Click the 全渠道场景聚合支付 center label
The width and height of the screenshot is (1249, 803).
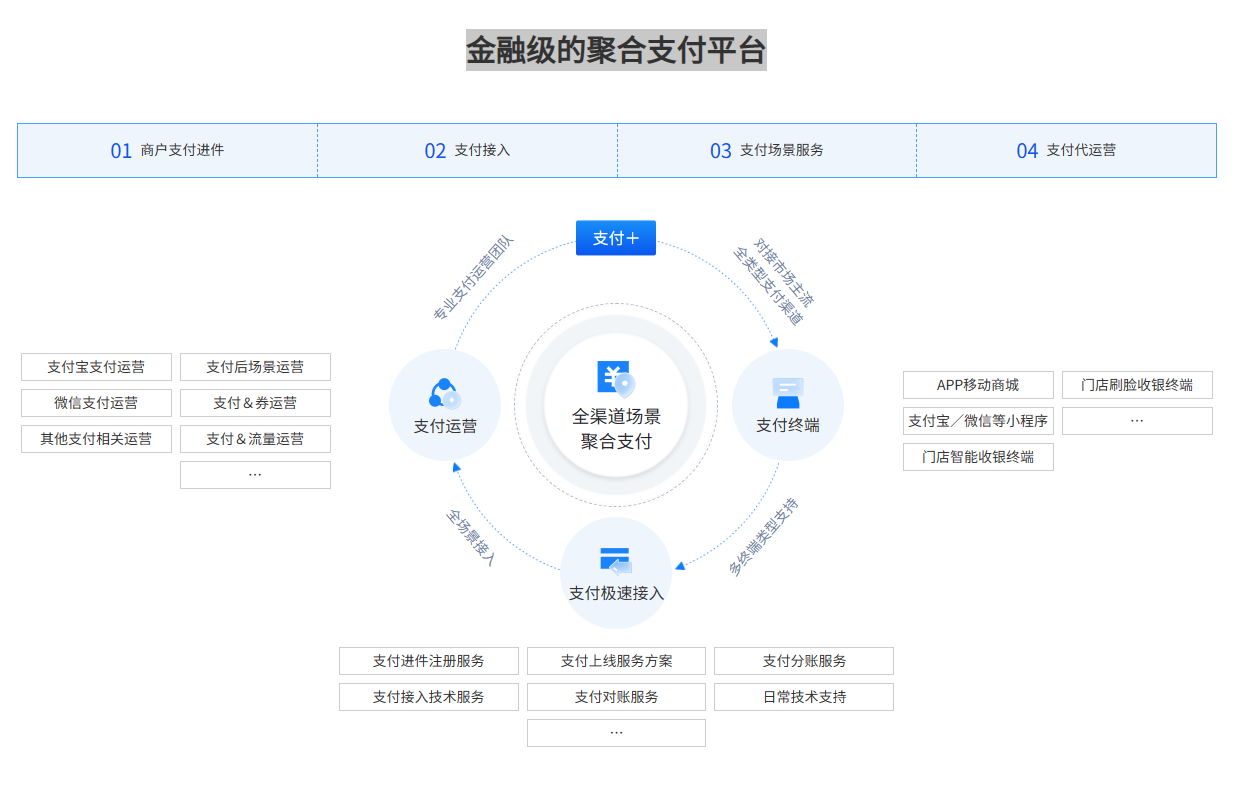click(x=616, y=429)
